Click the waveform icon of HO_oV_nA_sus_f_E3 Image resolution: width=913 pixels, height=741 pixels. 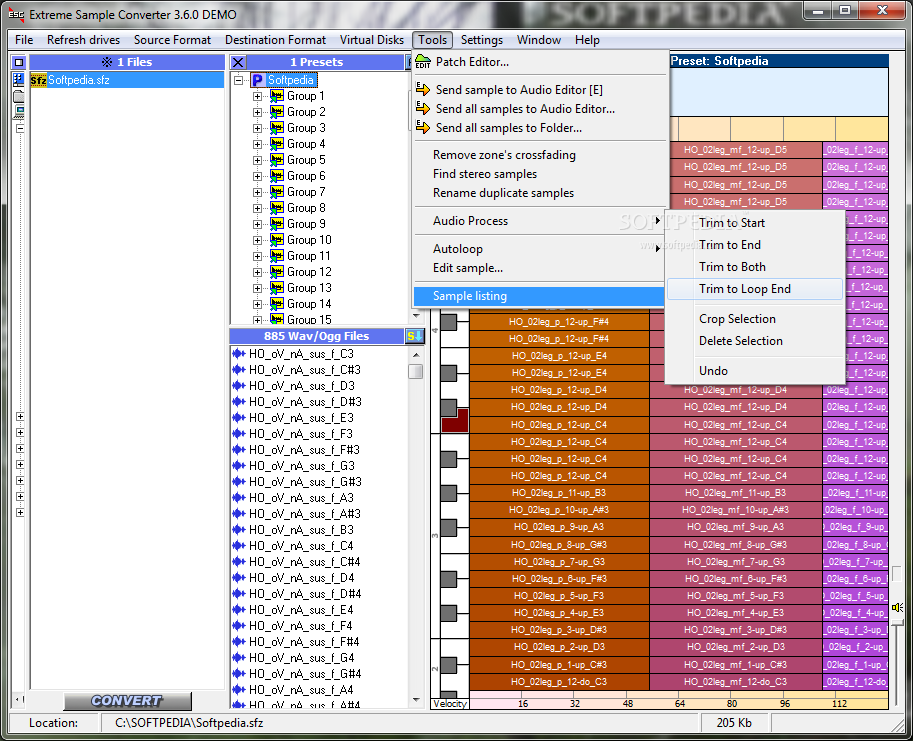point(239,417)
